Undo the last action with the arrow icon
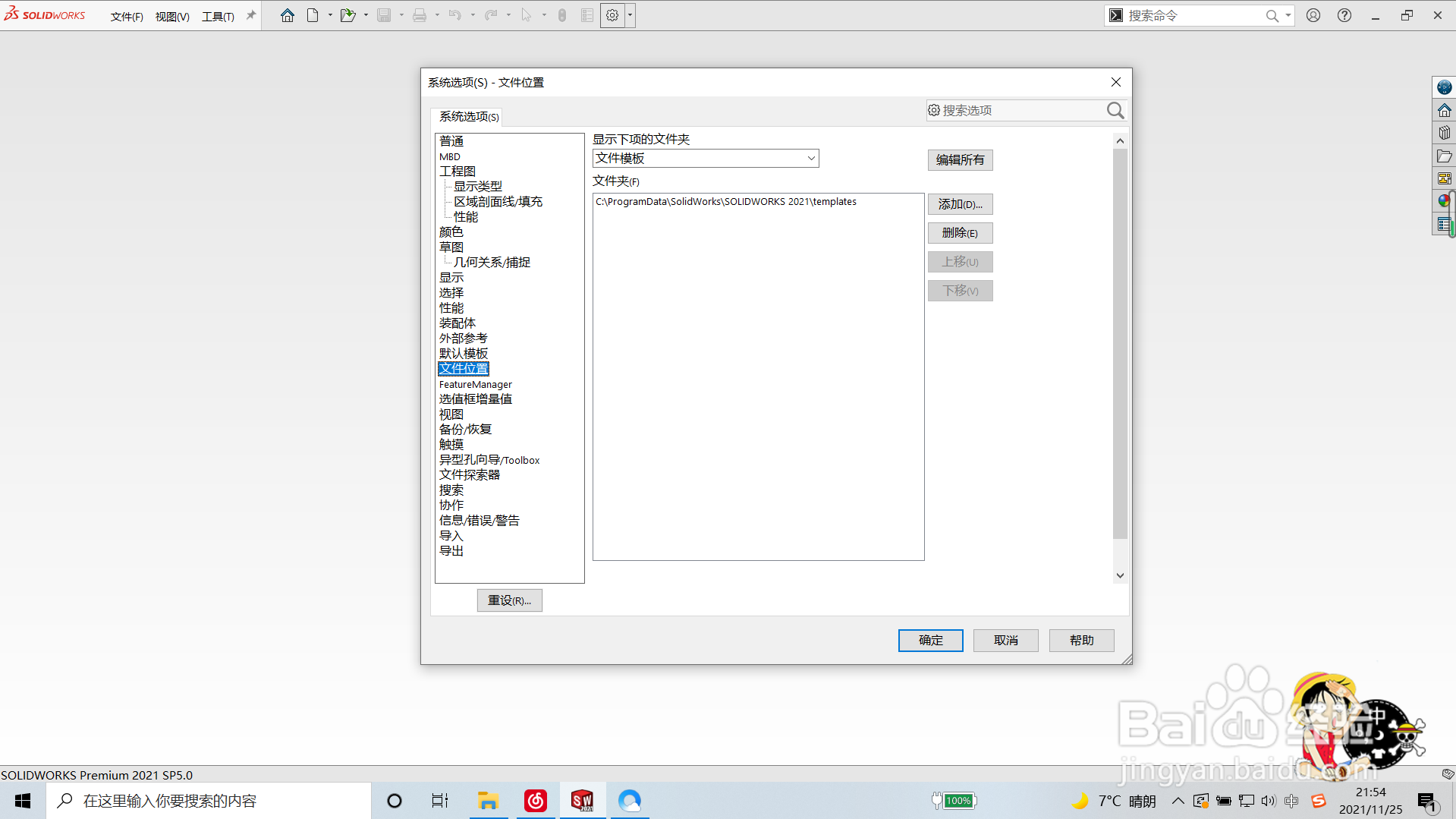Image resolution: width=1456 pixels, height=819 pixels. coord(454,15)
